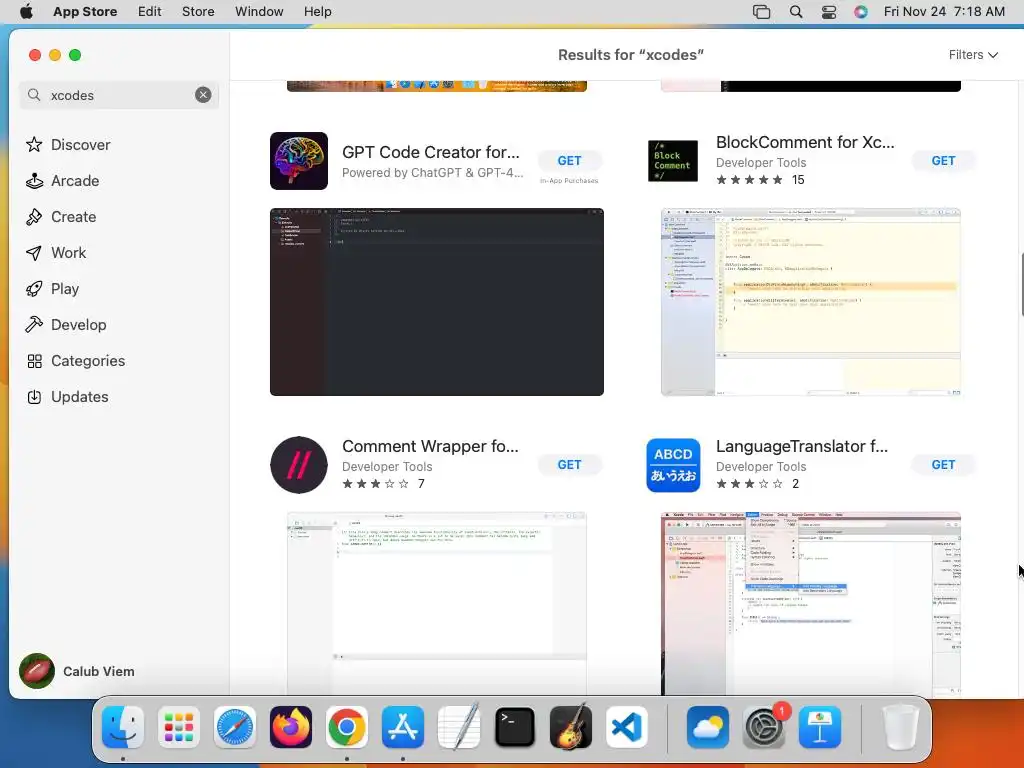Get Comment Wrapper app
Screen dimensions: 1024x768
569,465
